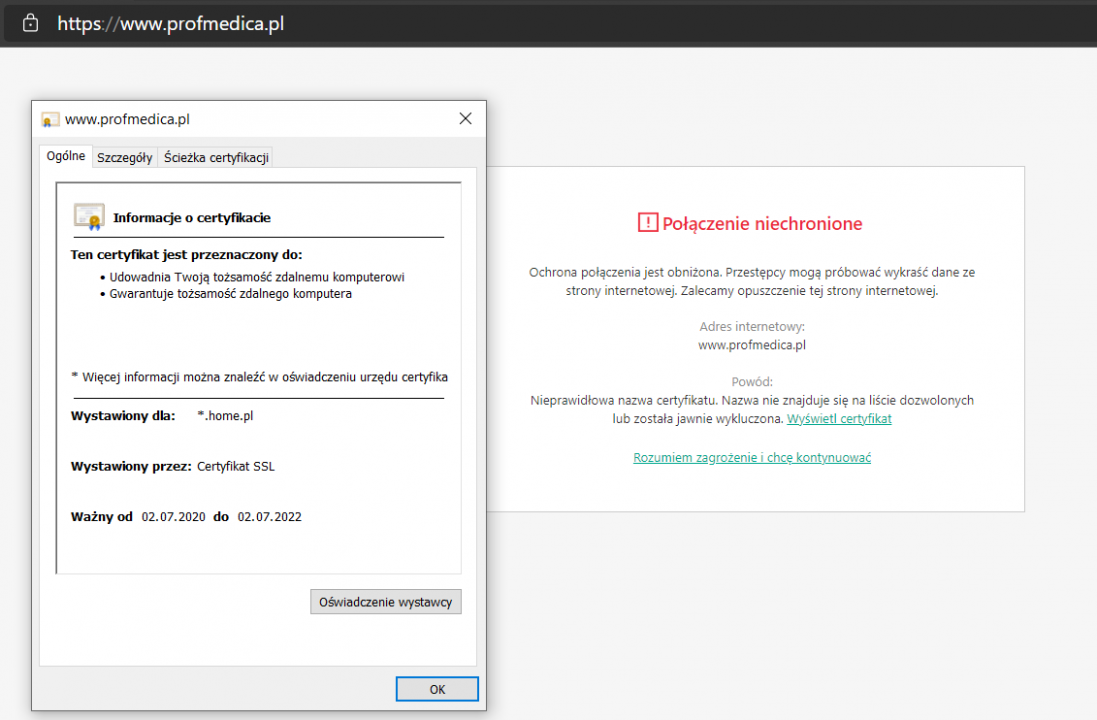1097x720 pixels.
Task: Click the certificate icon in dialog title bar
Action: [x=50, y=120]
